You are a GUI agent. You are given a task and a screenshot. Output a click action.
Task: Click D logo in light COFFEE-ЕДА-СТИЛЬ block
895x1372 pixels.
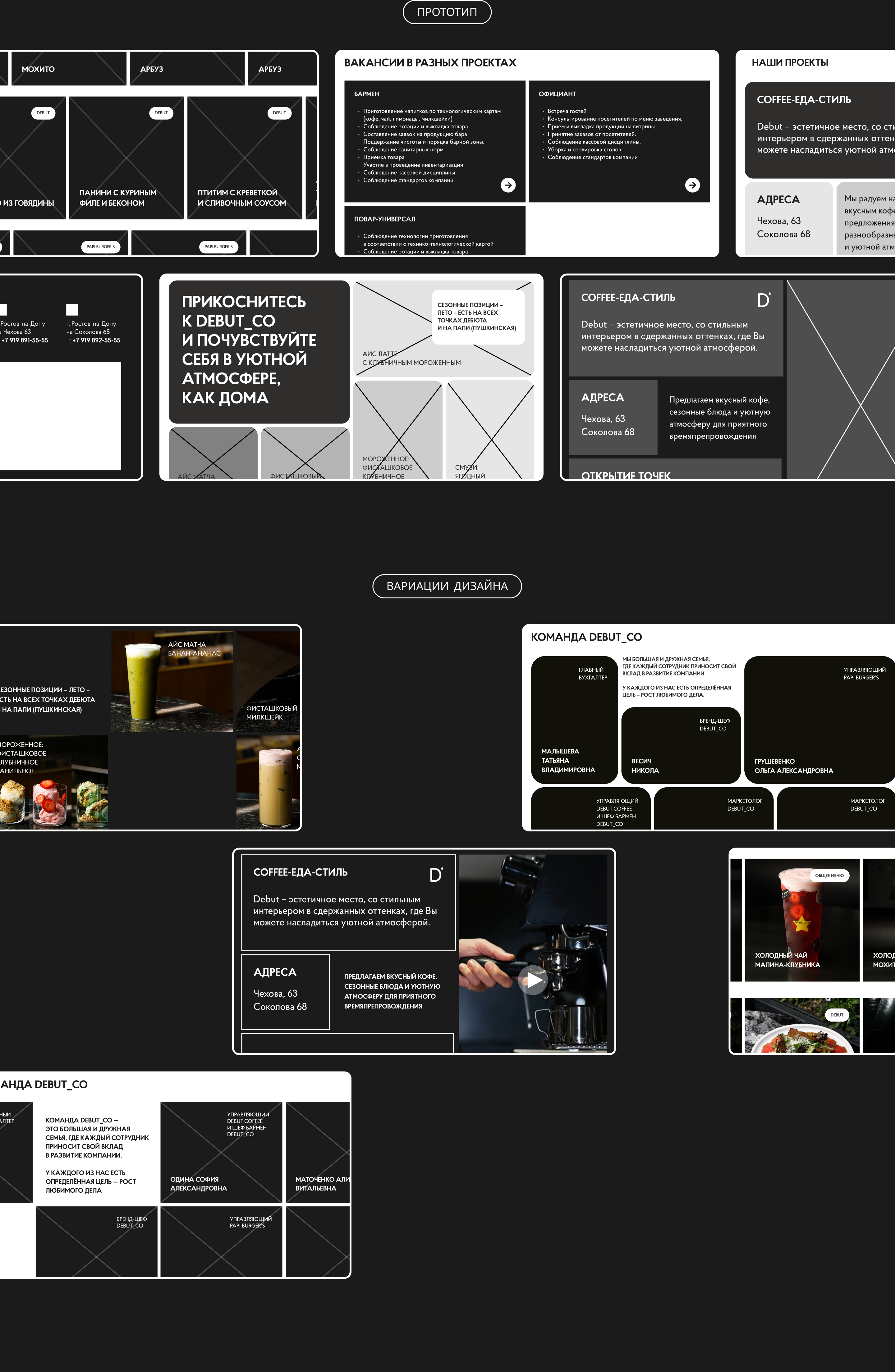coord(763,300)
